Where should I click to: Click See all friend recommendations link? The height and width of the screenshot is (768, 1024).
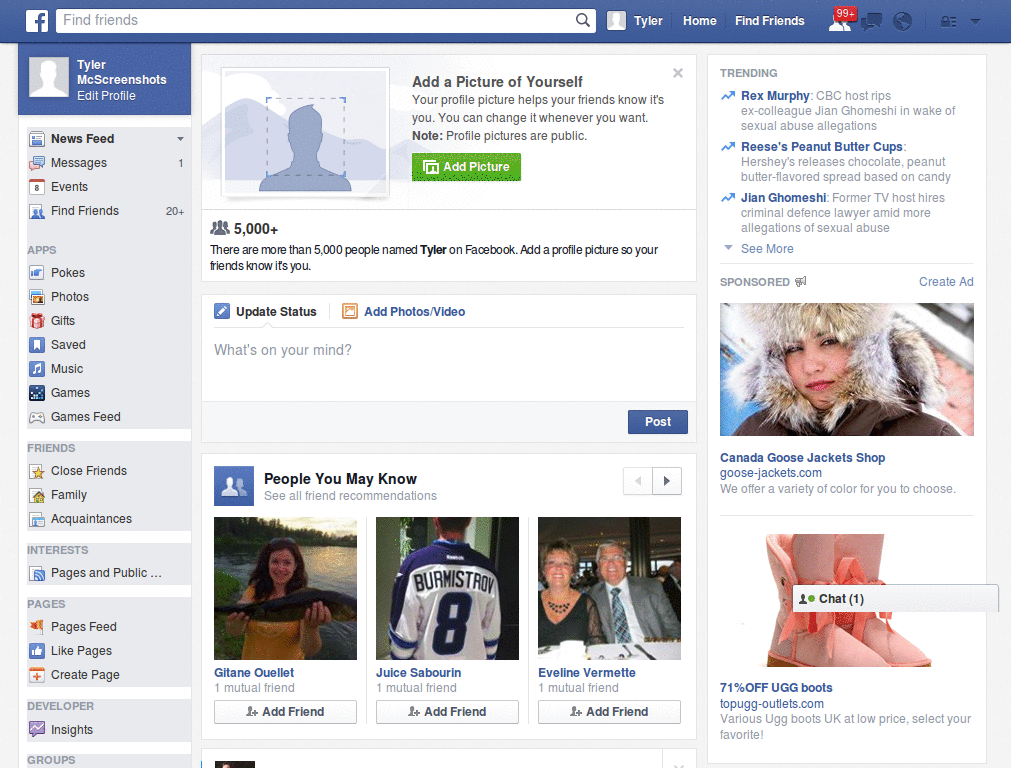[350, 496]
